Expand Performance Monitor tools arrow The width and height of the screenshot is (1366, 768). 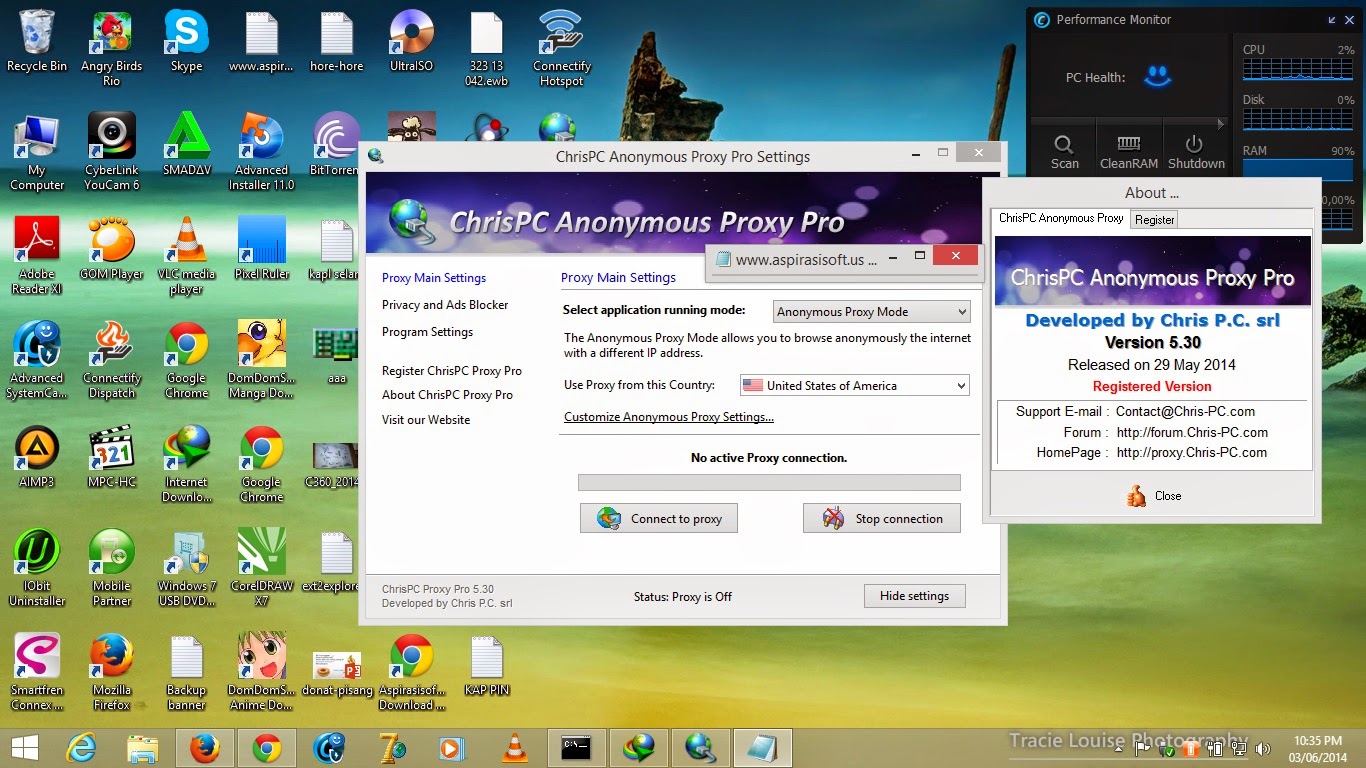pos(1220,124)
